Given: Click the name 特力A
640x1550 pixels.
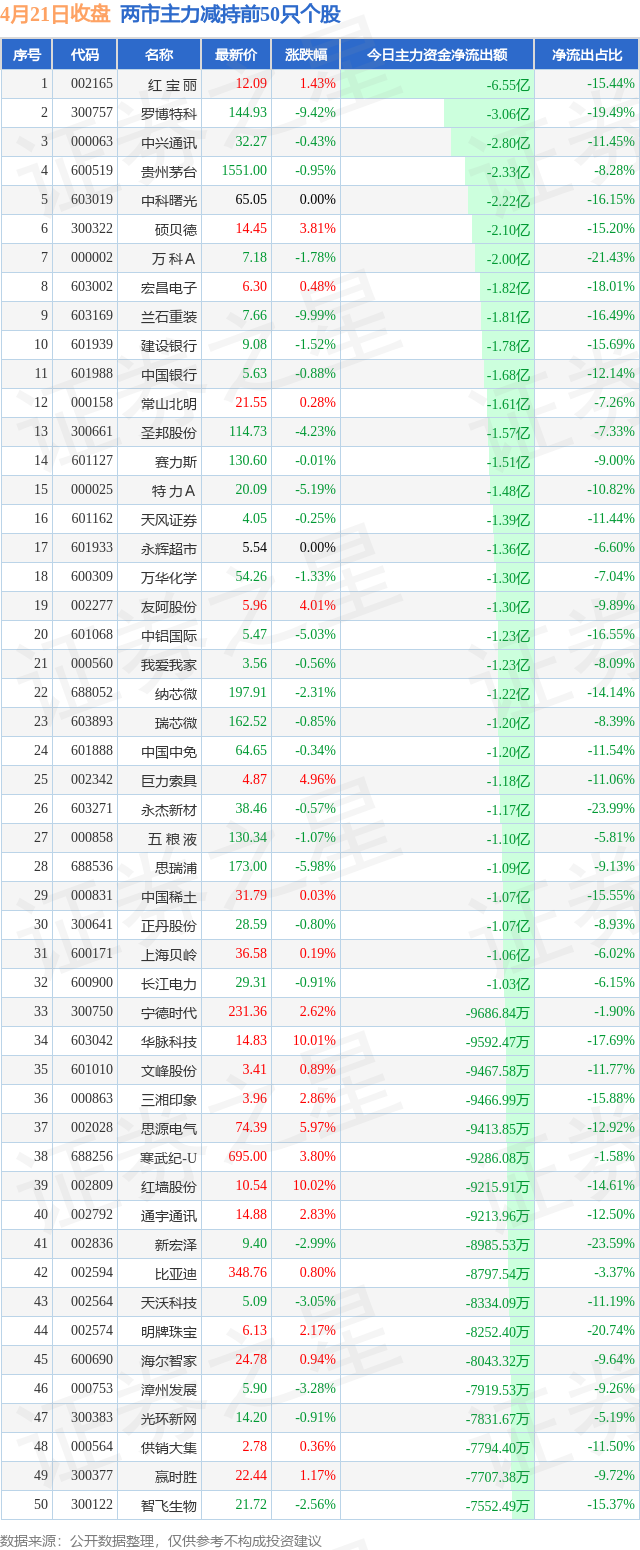Looking at the screenshot, I should 173,490.
